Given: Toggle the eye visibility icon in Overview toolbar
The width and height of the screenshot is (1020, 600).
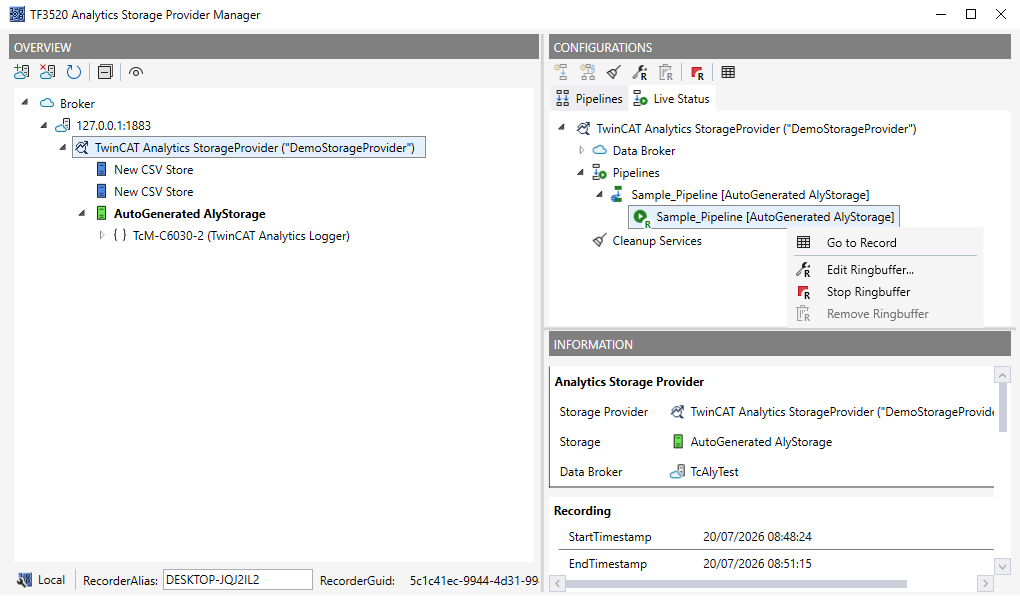Looking at the screenshot, I should coord(135,72).
